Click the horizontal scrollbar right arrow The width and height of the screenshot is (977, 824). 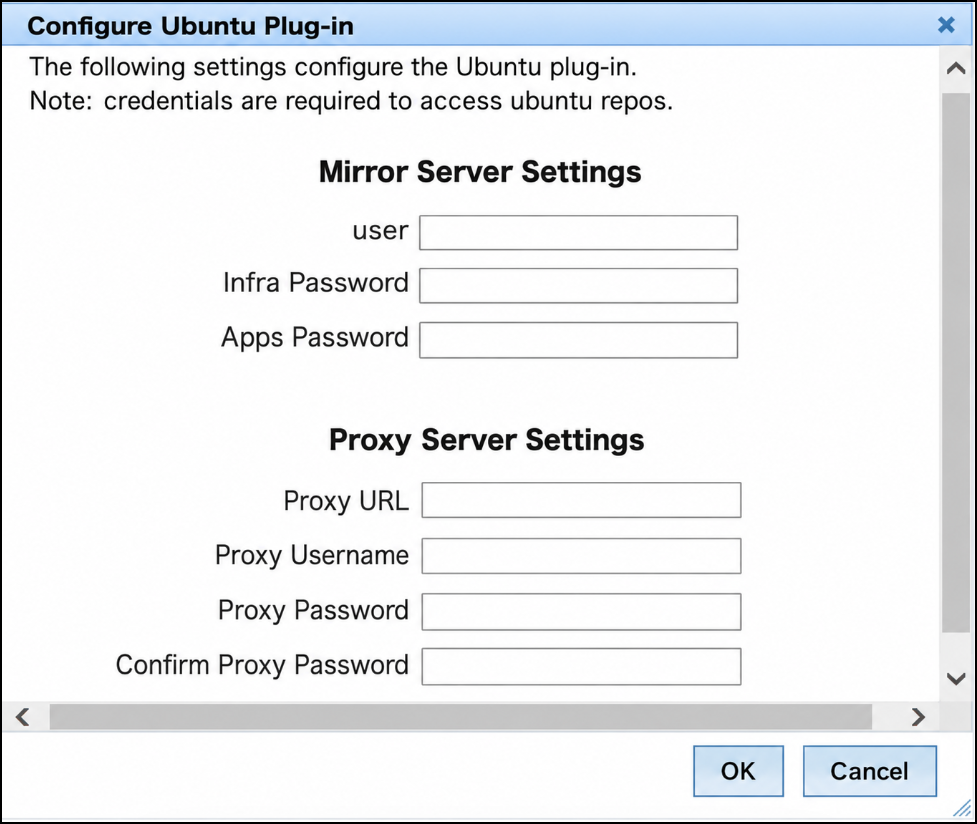tap(918, 717)
